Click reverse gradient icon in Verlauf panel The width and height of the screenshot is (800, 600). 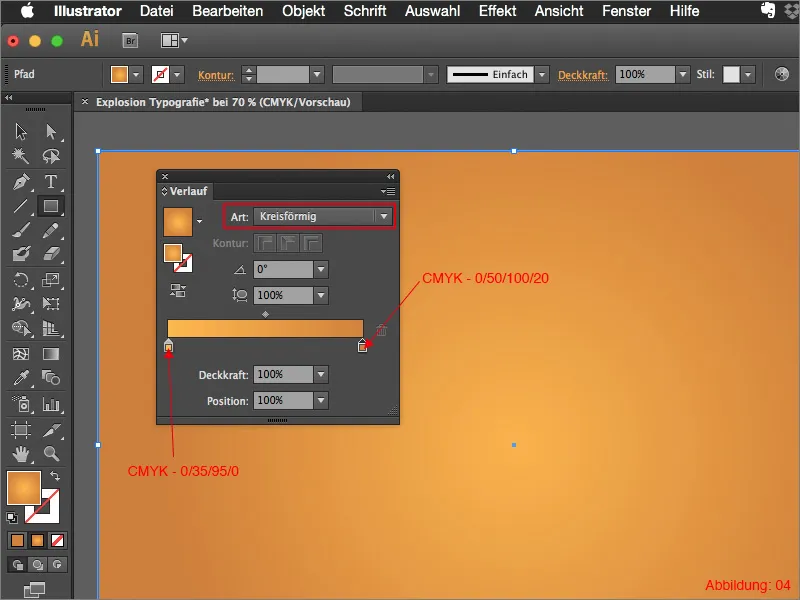[178, 291]
